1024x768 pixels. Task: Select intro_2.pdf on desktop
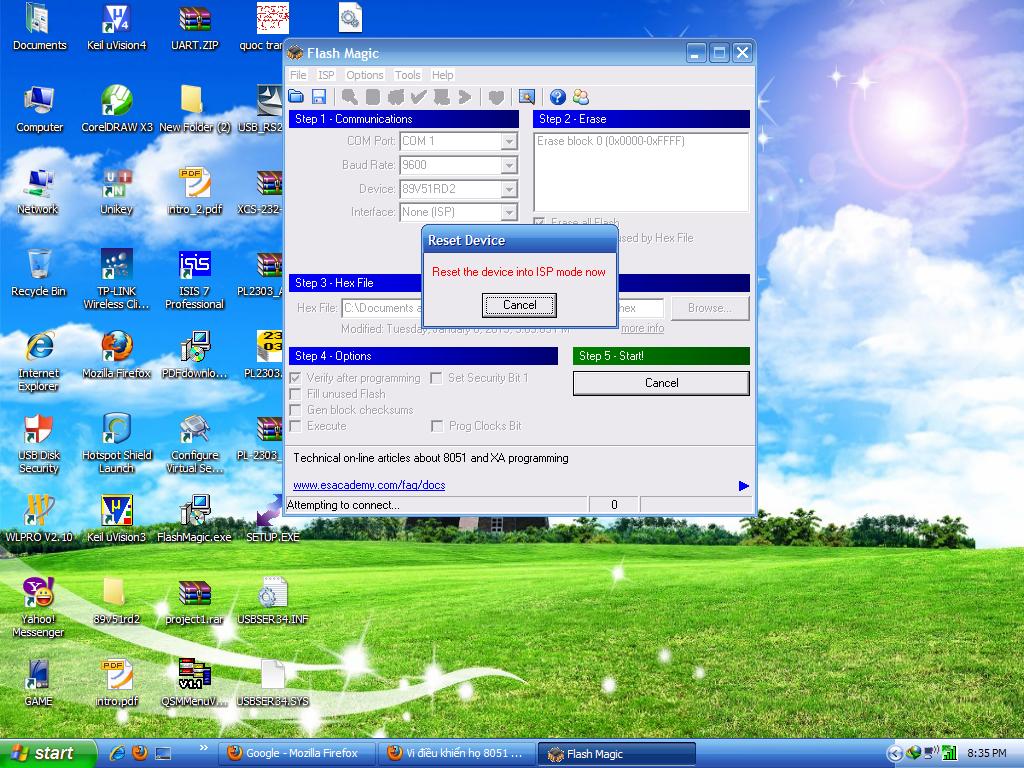194,191
